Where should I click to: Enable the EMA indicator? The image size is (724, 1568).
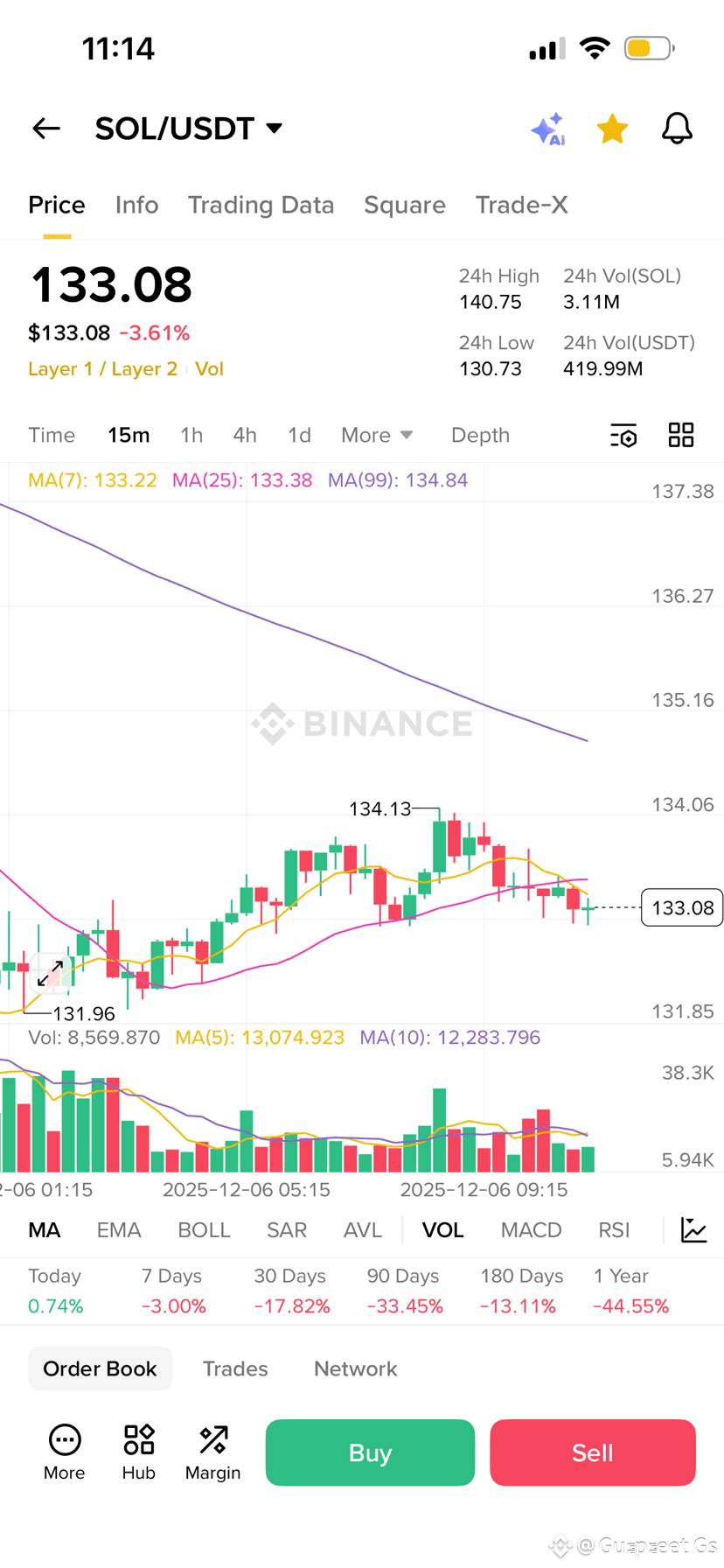119,1230
